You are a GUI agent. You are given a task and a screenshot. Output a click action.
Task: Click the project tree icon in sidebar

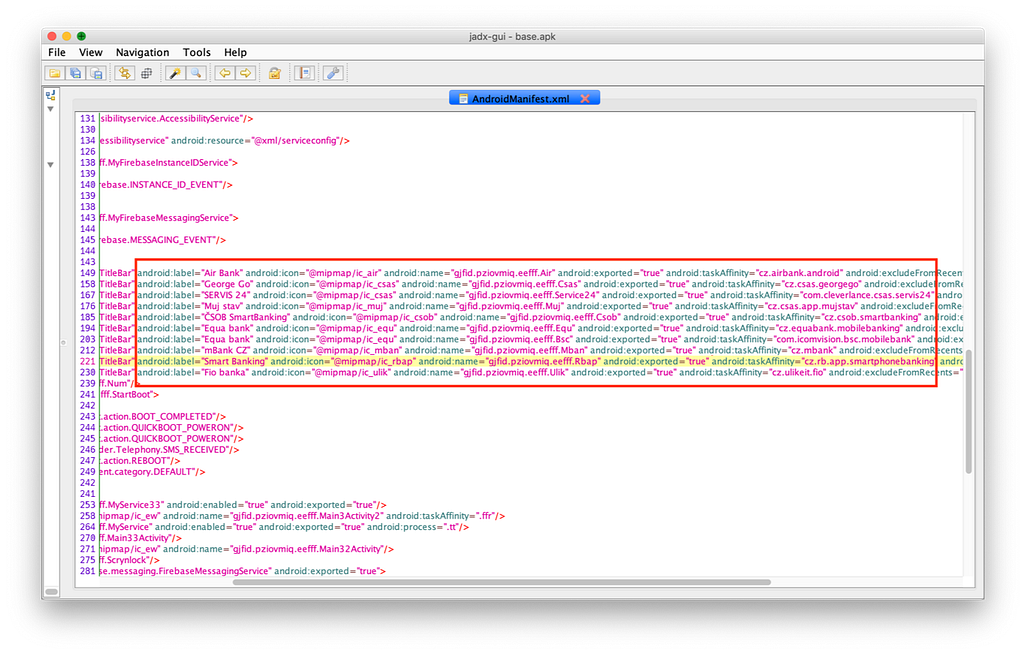50,95
